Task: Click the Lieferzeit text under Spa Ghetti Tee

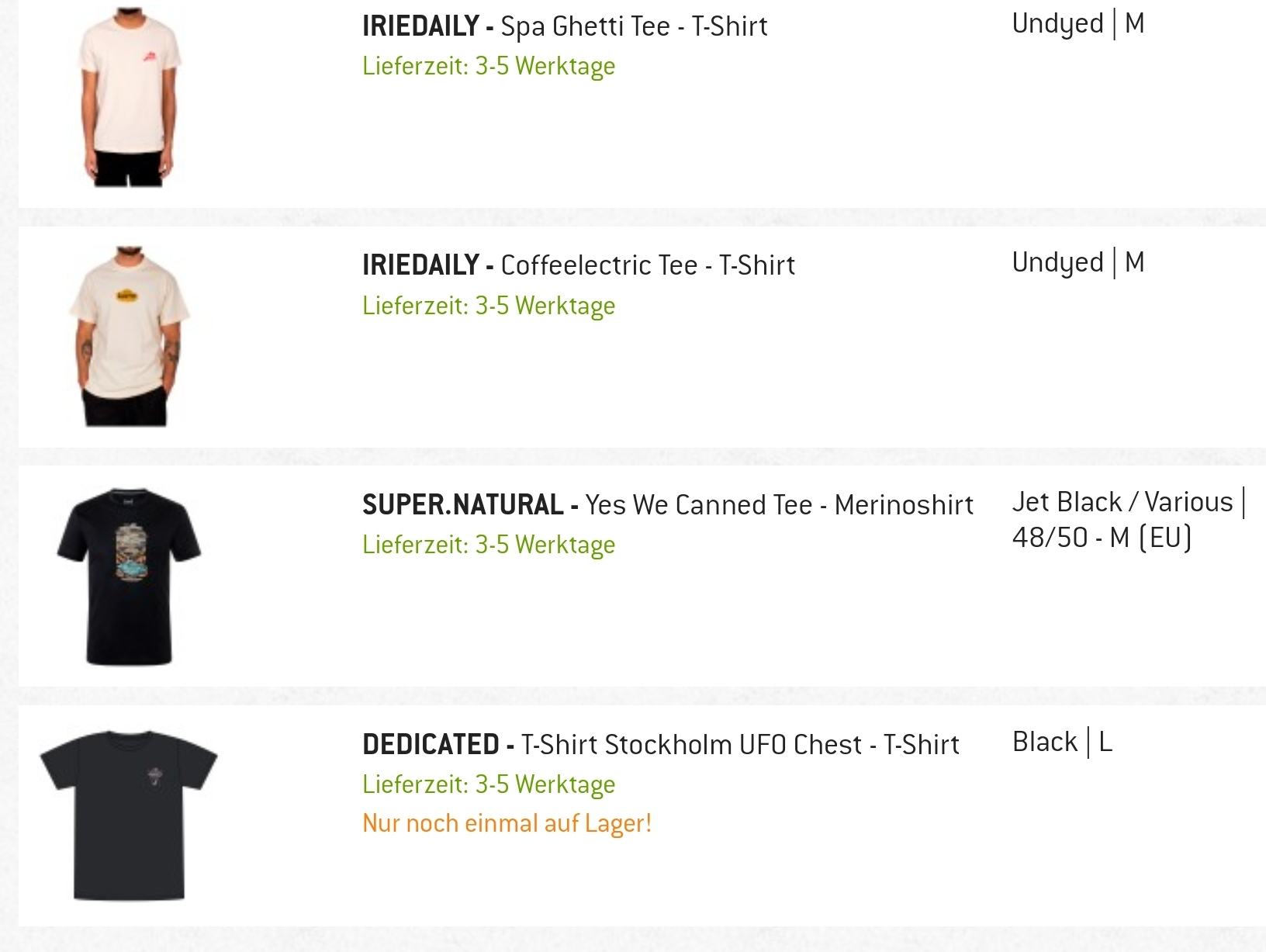Action: (x=489, y=66)
